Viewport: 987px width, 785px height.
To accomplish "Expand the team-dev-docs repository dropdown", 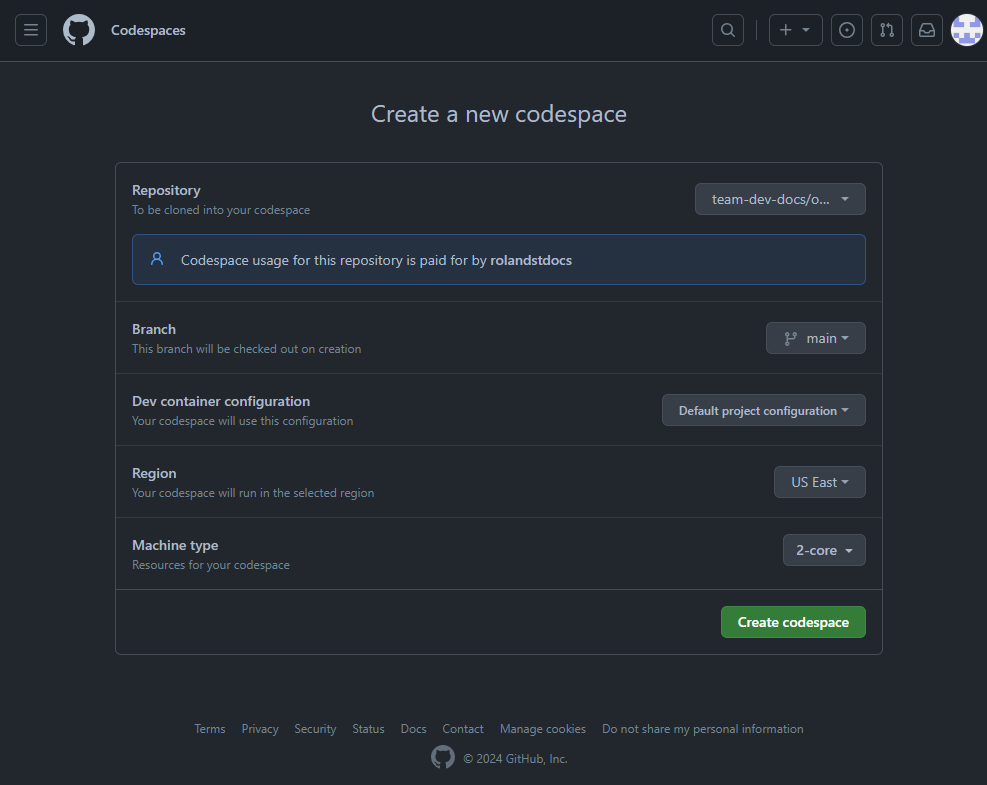I will (780, 199).
